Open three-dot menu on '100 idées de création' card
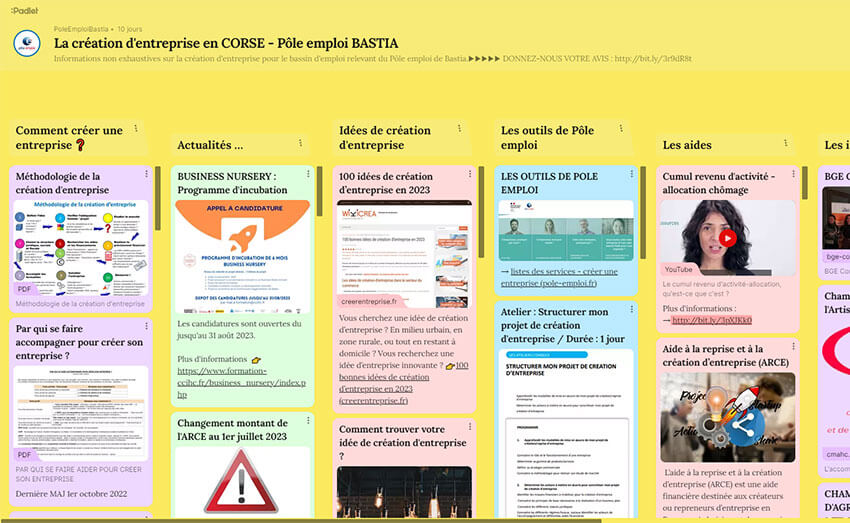Screen dimensions: 850x523 click(469, 174)
